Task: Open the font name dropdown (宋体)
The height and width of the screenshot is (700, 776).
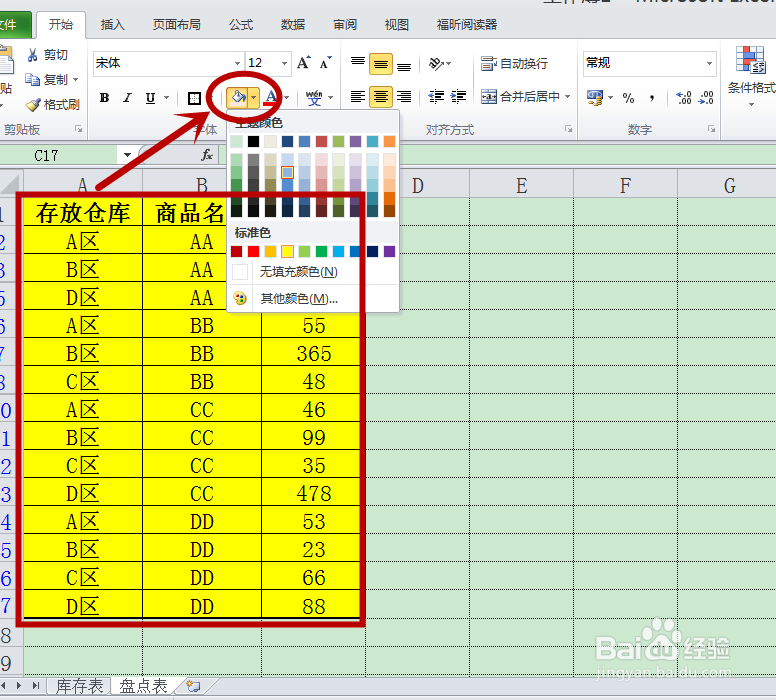Action: click(237, 63)
